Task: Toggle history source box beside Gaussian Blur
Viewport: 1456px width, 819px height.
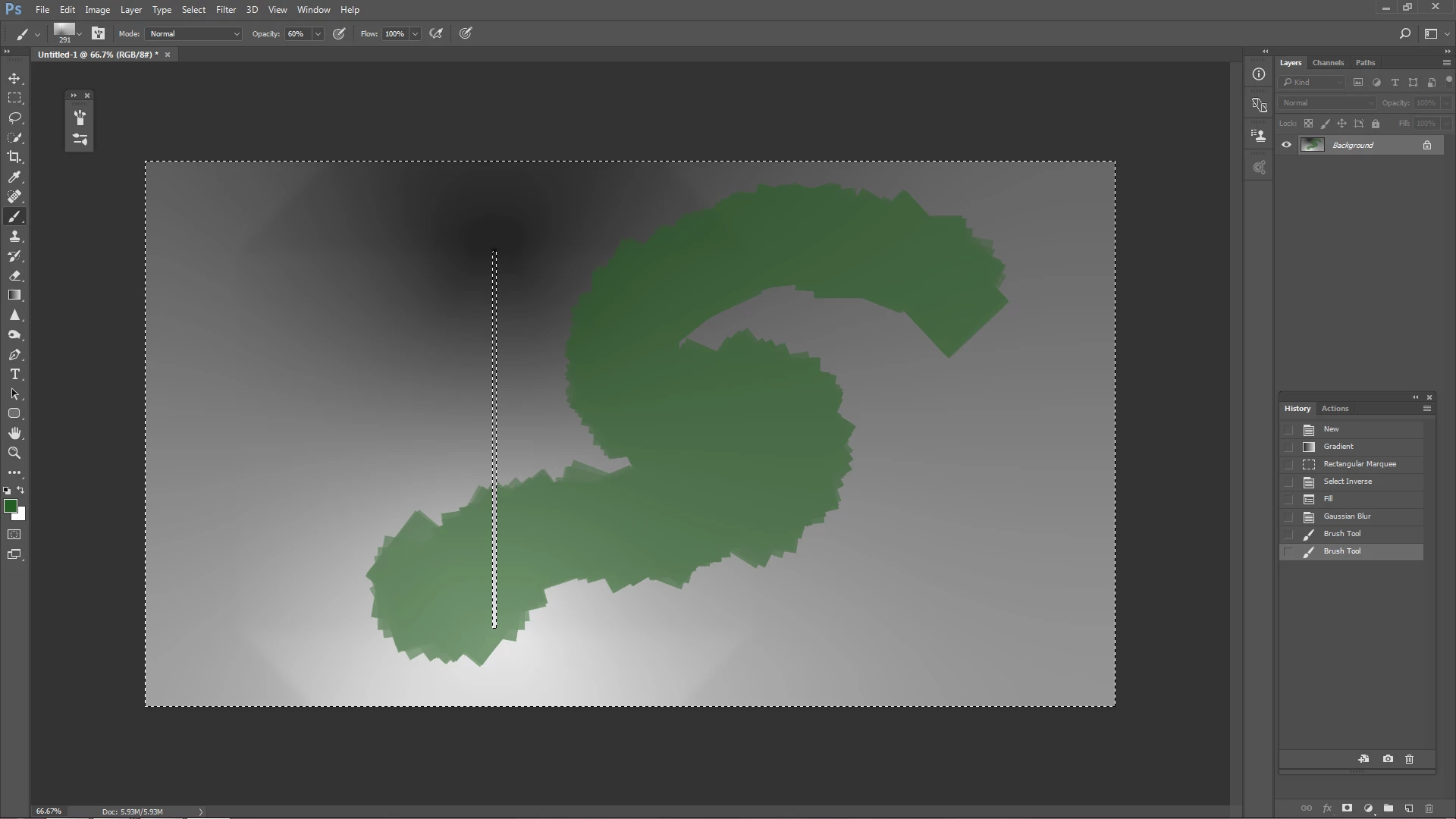Action: coord(1288,516)
